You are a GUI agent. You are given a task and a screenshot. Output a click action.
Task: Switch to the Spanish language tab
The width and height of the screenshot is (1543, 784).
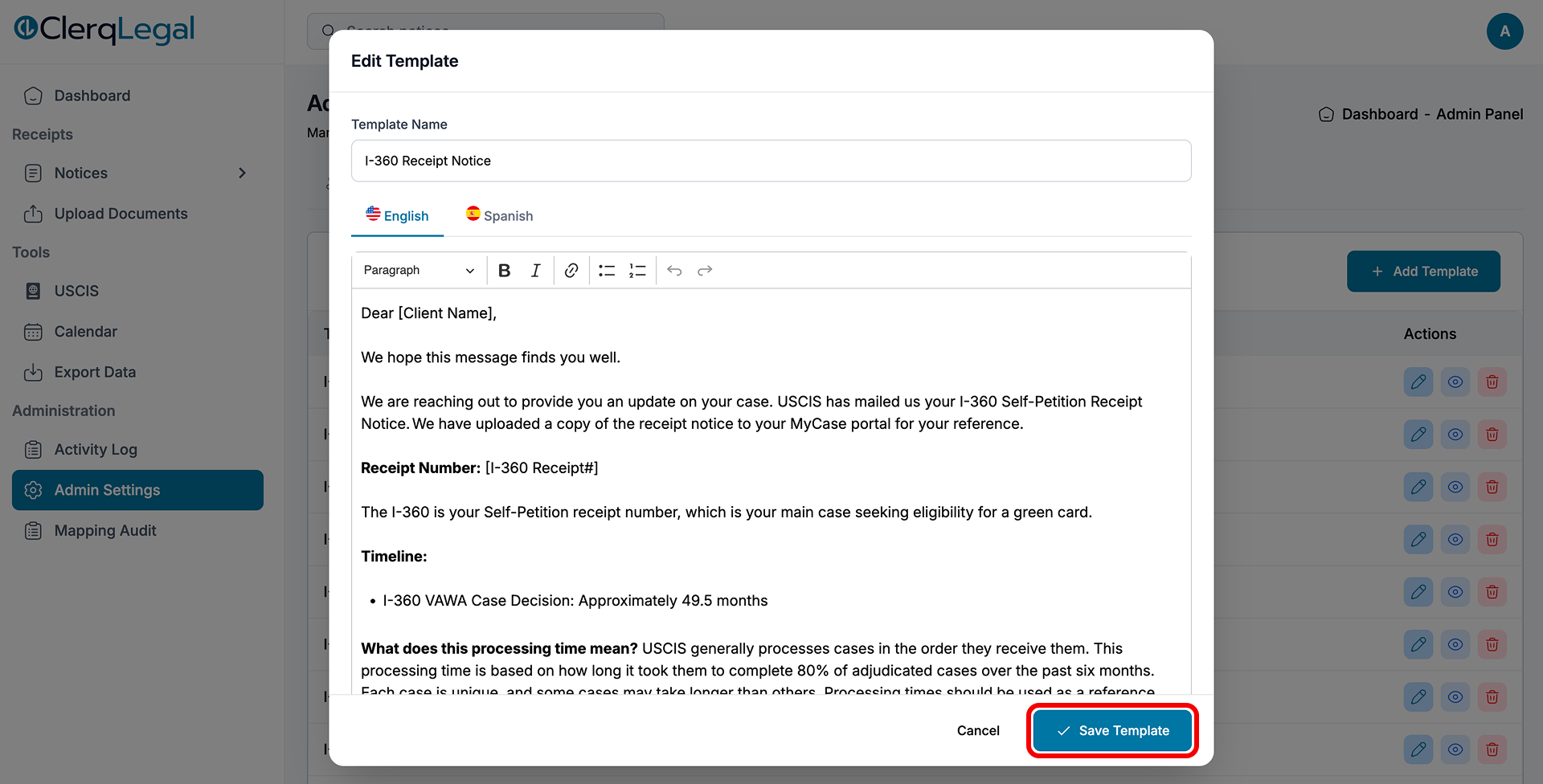point(499,215)
